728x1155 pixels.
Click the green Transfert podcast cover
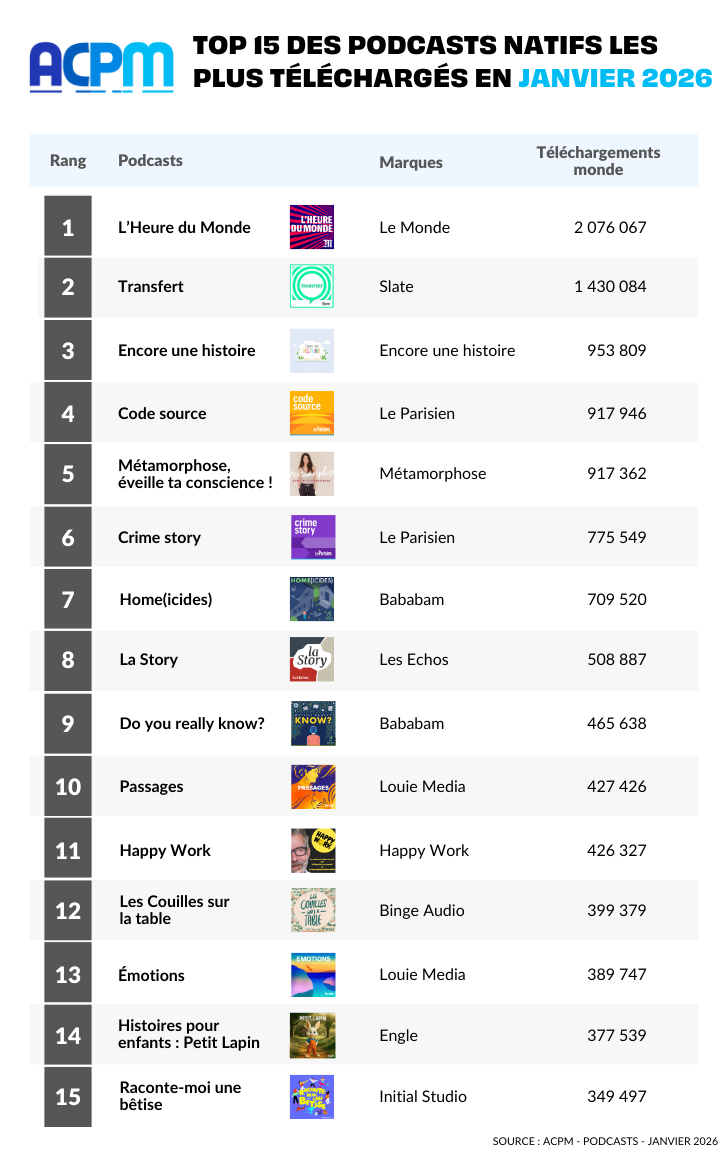point(311,286)
